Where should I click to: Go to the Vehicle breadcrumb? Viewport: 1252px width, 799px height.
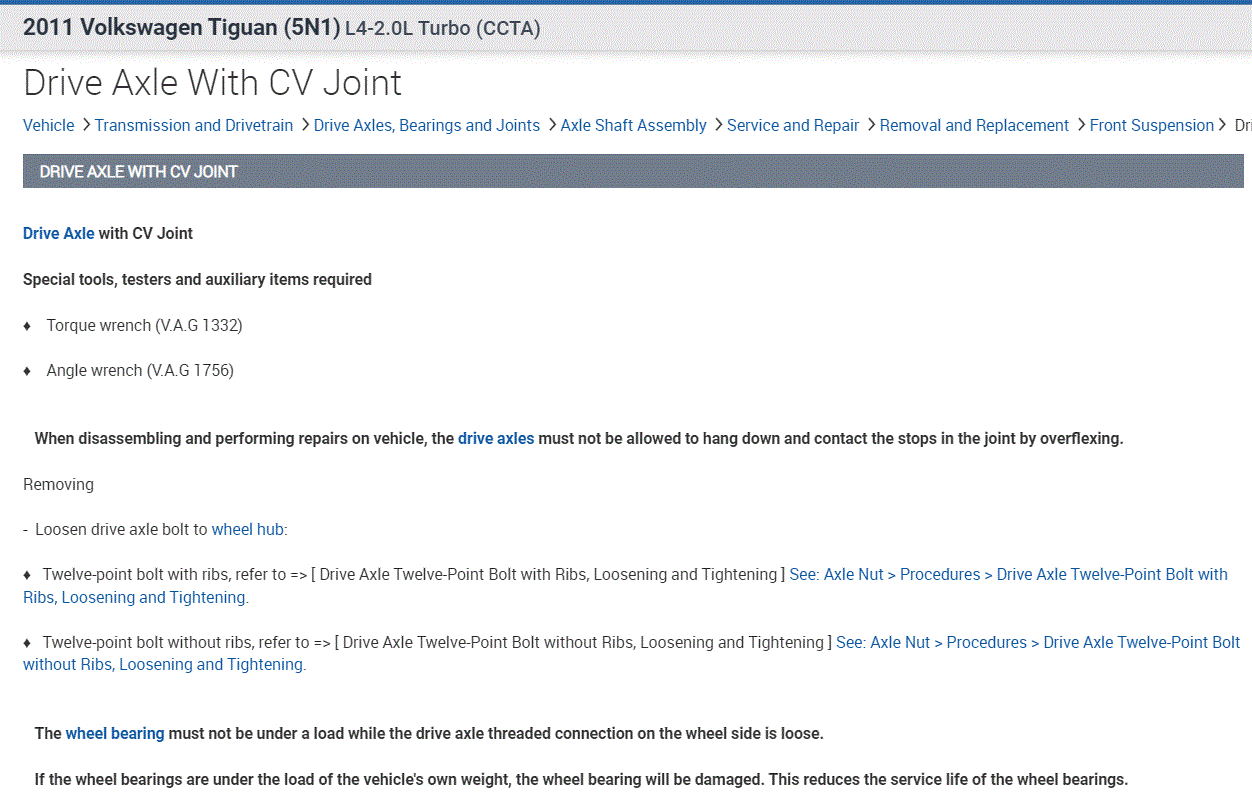(x=48, y=125)
